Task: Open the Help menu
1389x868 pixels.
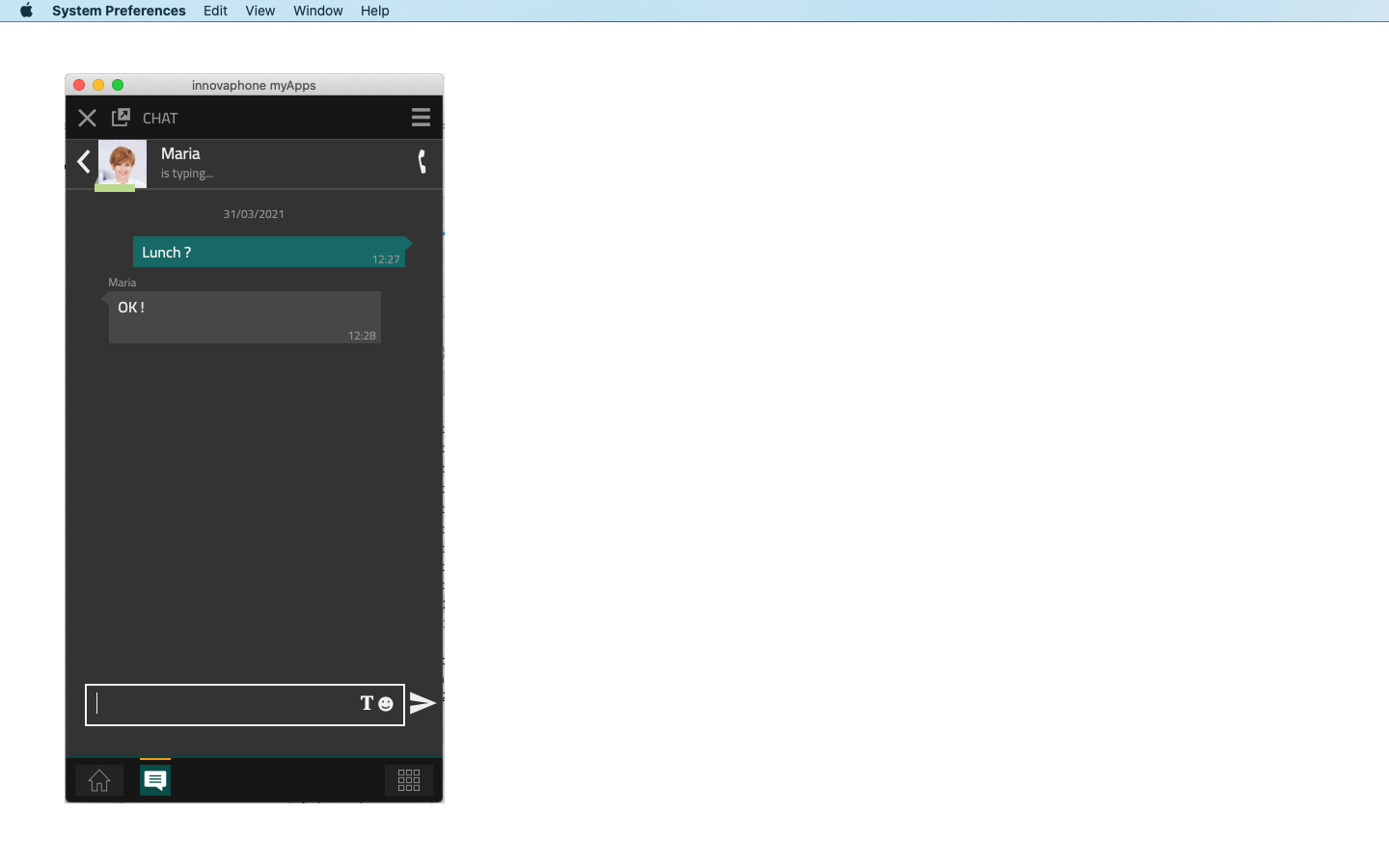Action: 375,11
